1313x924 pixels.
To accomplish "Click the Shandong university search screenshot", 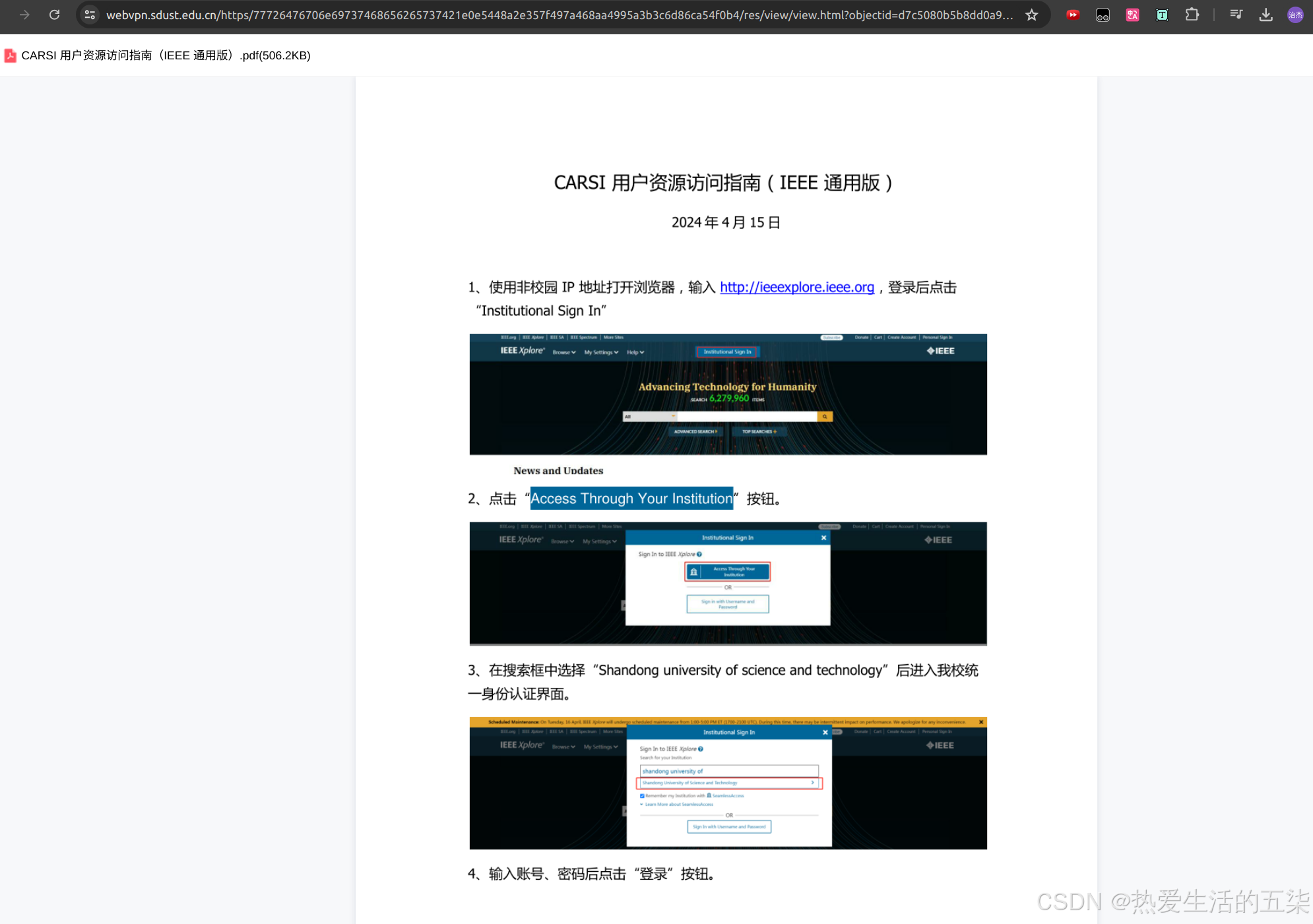I will [x=728, y=783].
